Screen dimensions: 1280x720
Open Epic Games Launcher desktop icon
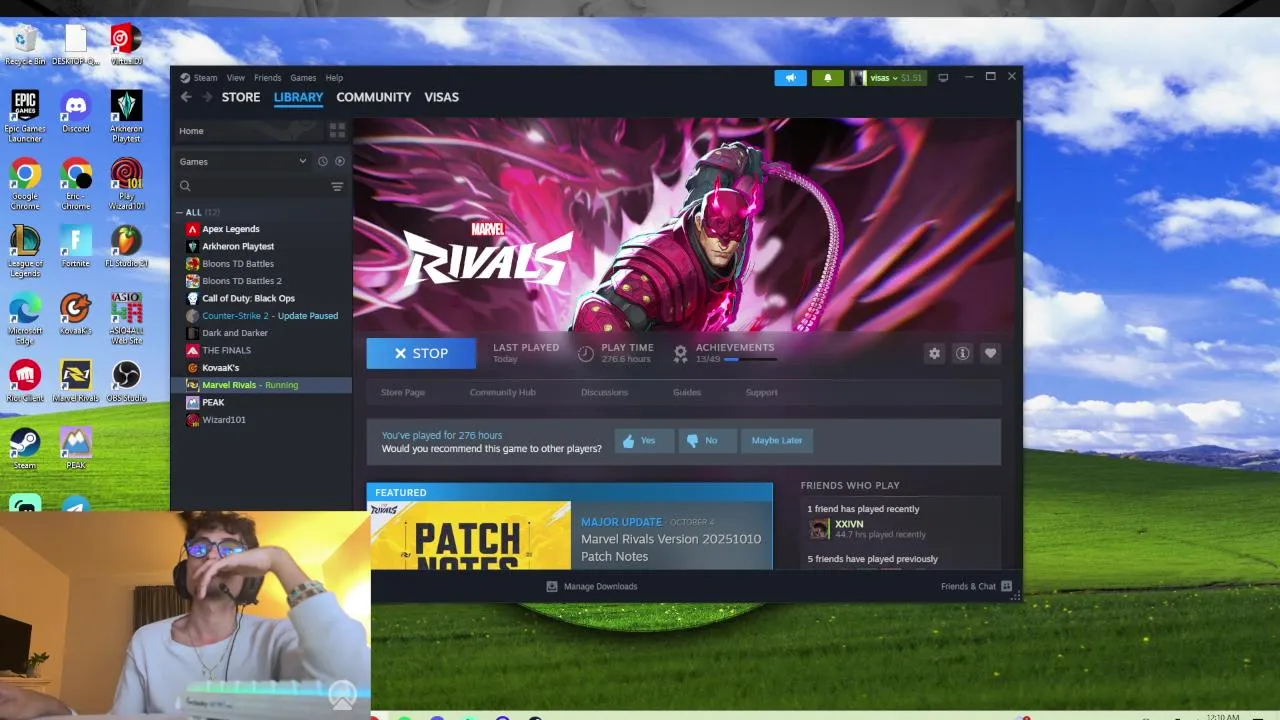(x=25, y=116)
